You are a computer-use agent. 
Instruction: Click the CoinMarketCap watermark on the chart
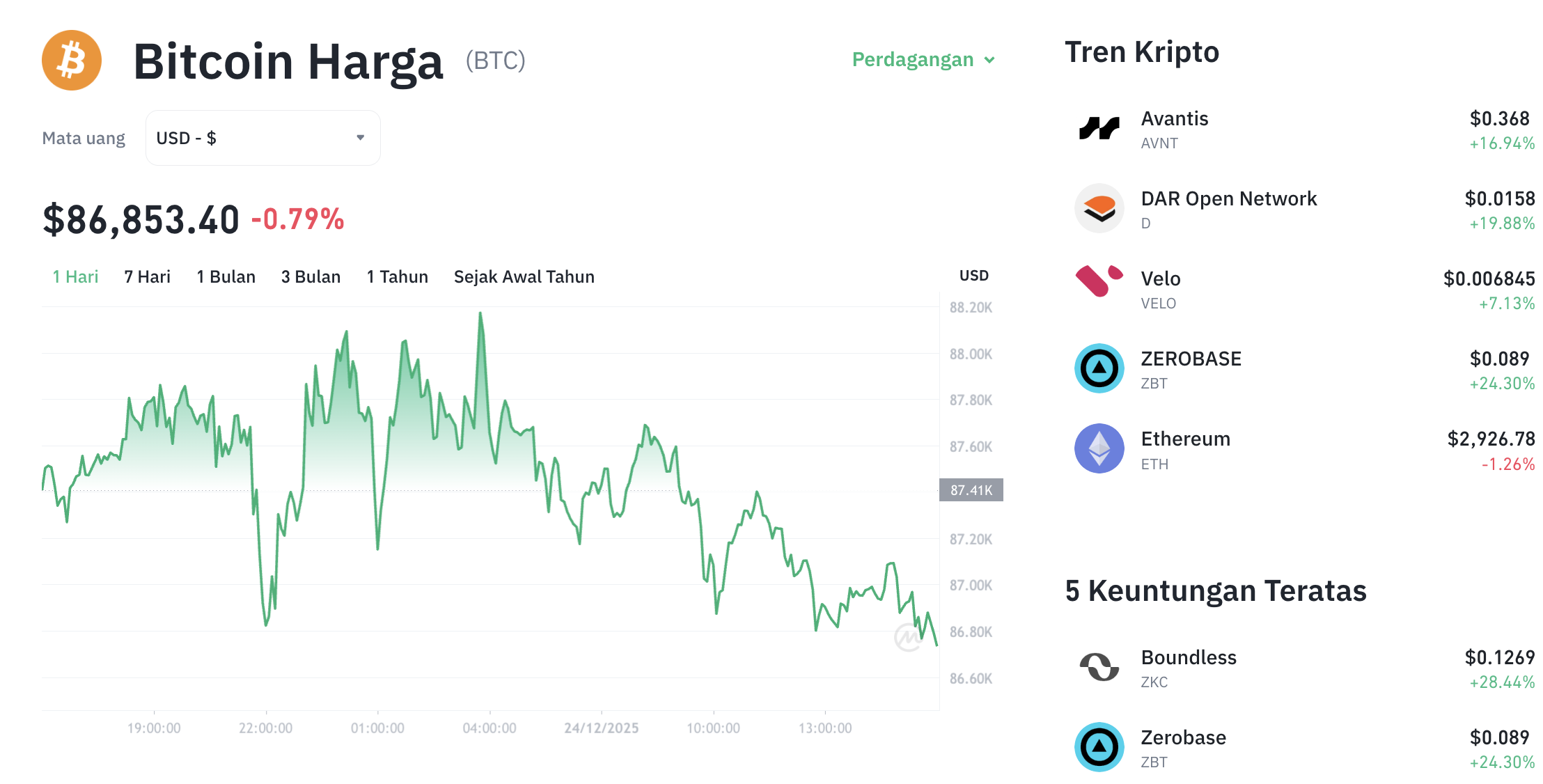(x=907, y=638)
